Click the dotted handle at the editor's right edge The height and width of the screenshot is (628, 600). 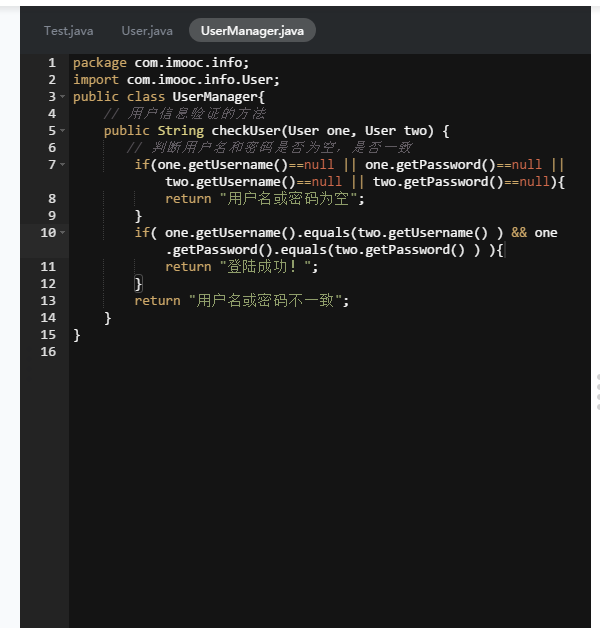[x=598, y=392]
